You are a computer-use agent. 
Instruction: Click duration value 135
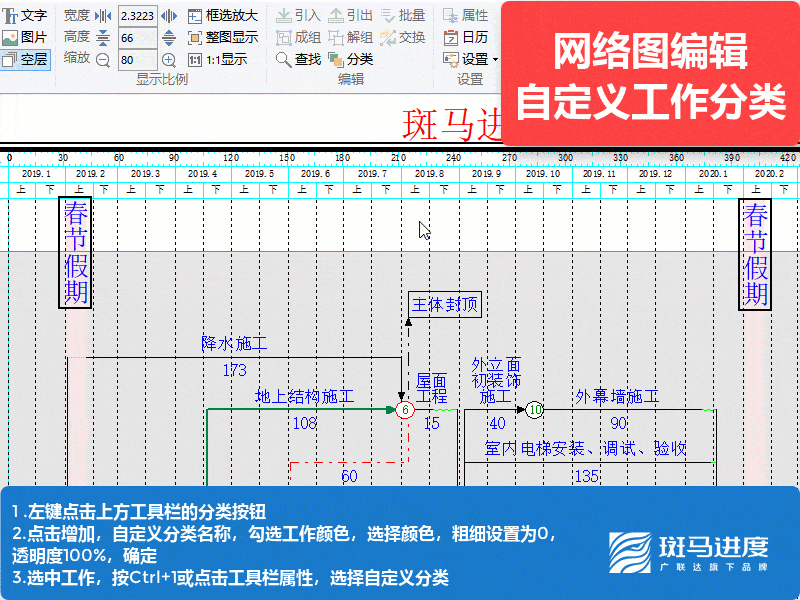tap(586, 476)
